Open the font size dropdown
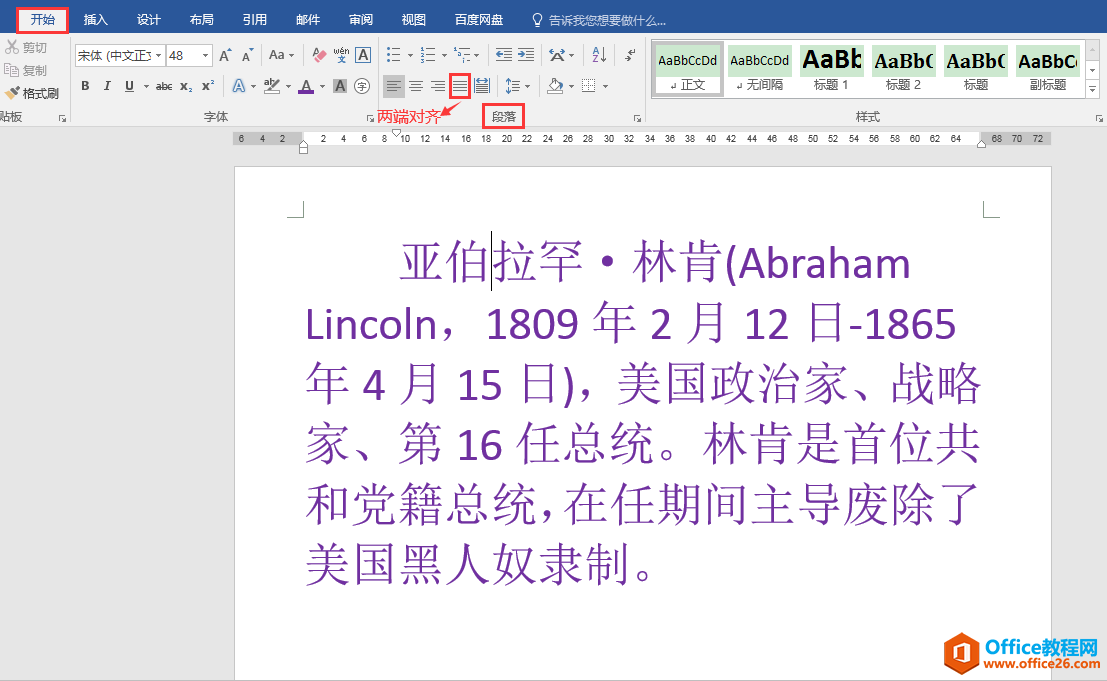Screen dimensions: 1107x681 [206, 56]
